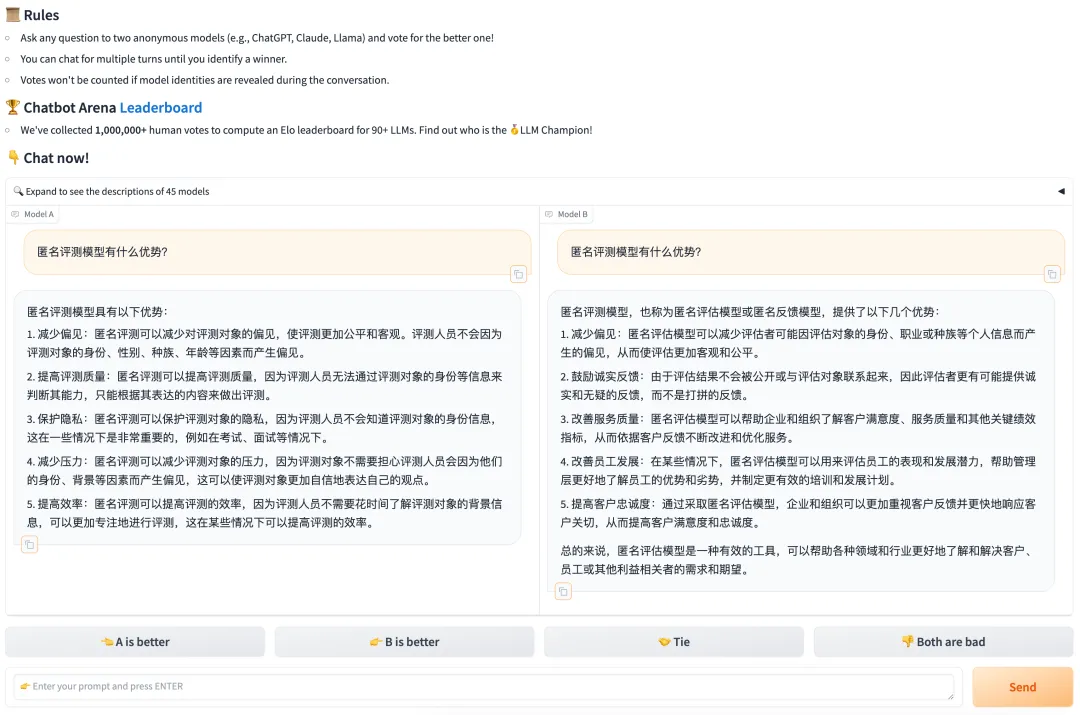
Task: Click Model A's answer text bubble
Action: (267, 417)
